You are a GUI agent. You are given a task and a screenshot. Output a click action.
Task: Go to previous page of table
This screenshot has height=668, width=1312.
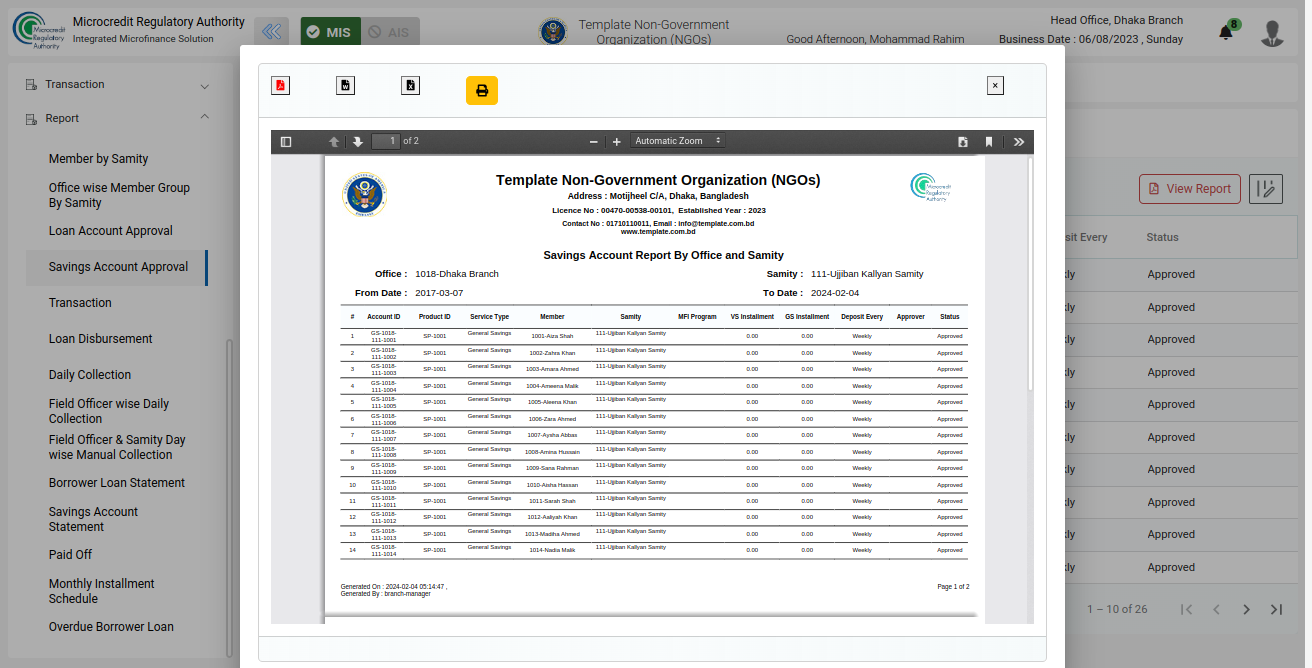(x=1216, y=609)
